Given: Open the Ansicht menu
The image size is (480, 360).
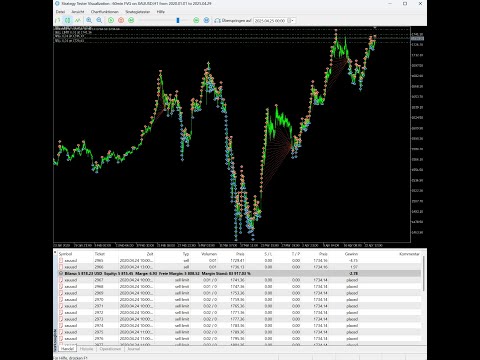Looking at the screenshot, I should [x=78, y=11].
